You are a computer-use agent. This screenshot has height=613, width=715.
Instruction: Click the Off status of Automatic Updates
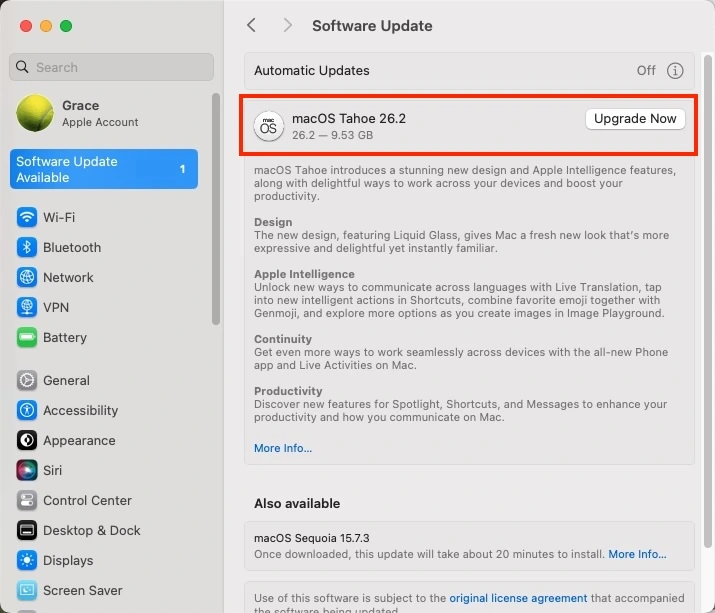click(x=646, y=71)
